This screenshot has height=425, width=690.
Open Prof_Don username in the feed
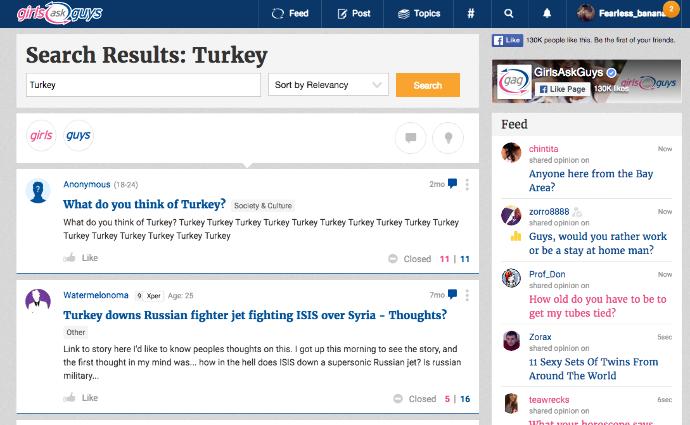[547, 274]
